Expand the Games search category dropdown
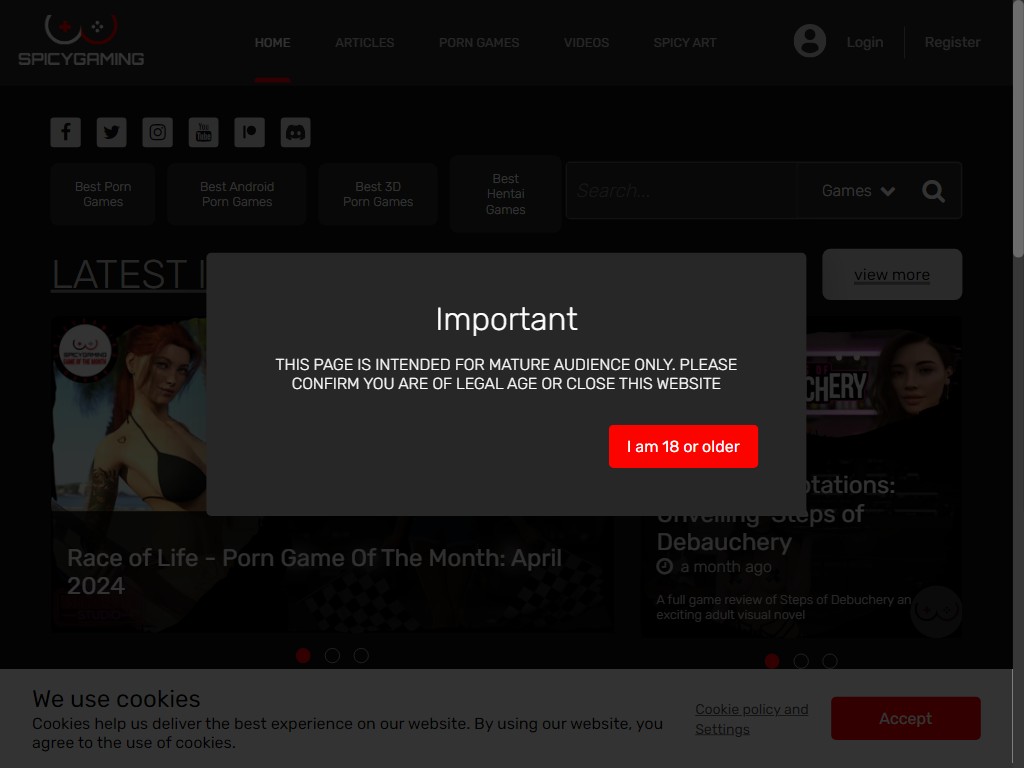Image resolution: width=1024 pixels, height=768 pixels. (858, 191)
